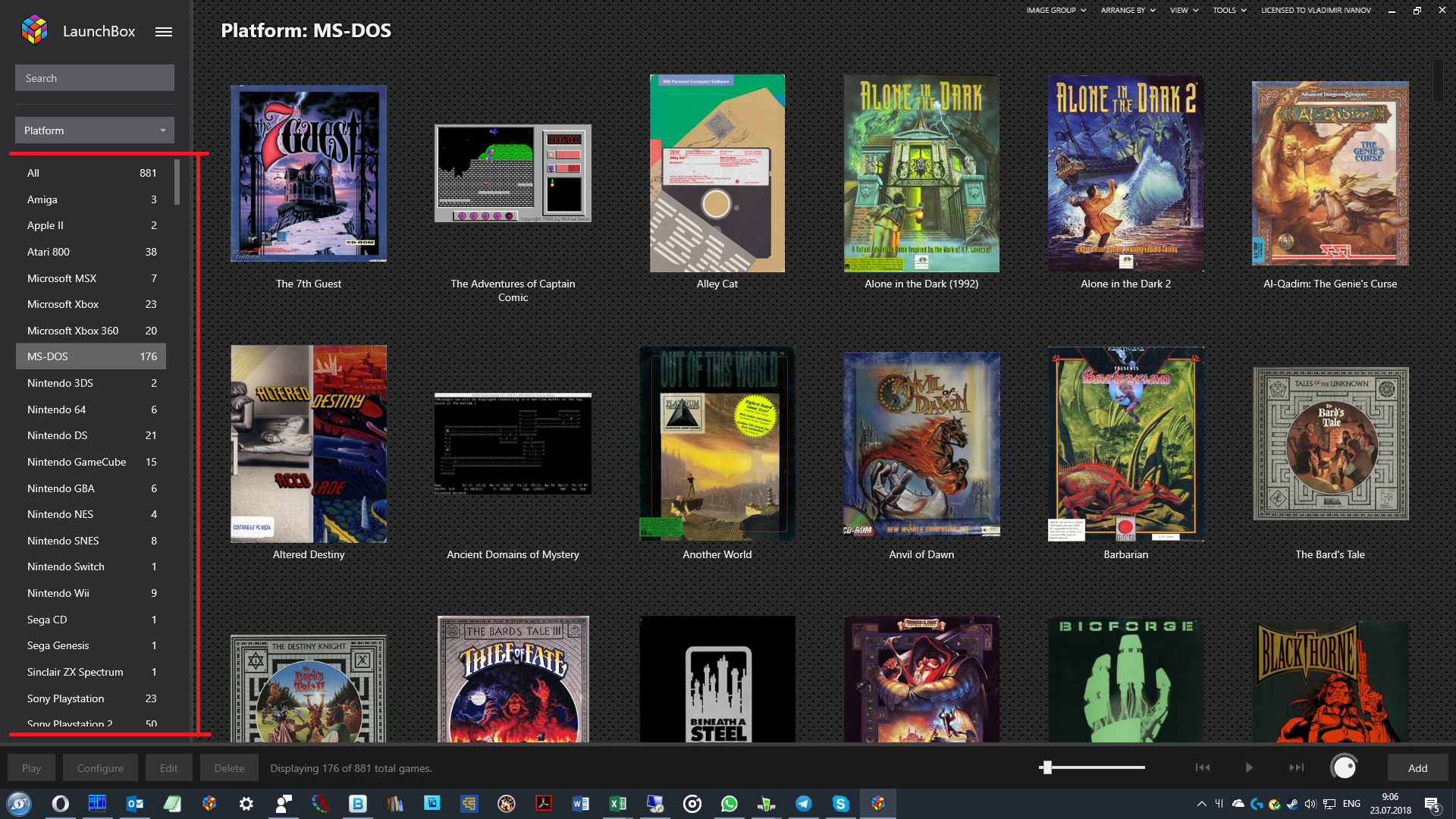
Task: Select the Nintendo 64 platform
Action: coord(91,409)
